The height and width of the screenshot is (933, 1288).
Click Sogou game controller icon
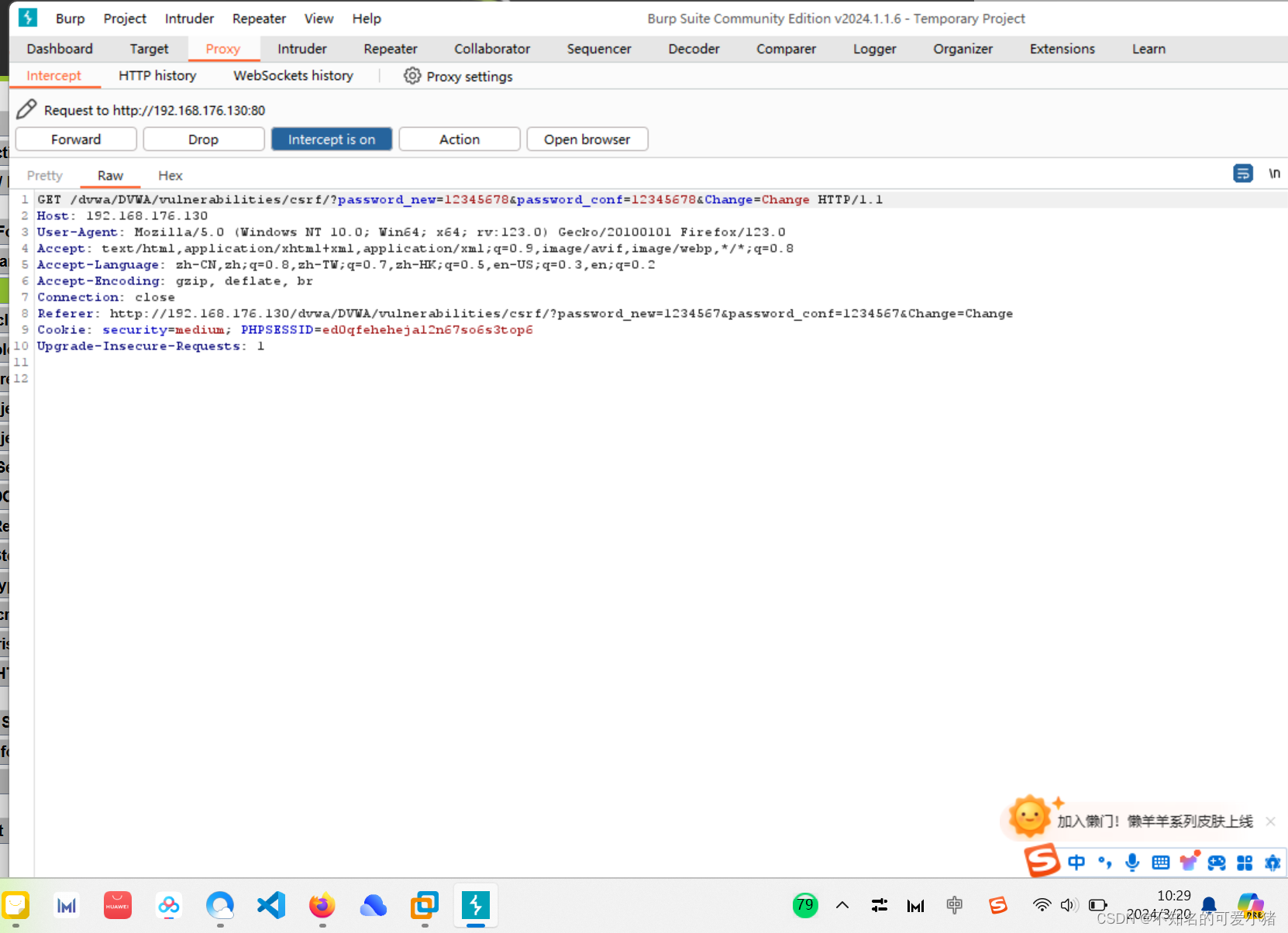pyautogui.click(x=1217, y=862)
